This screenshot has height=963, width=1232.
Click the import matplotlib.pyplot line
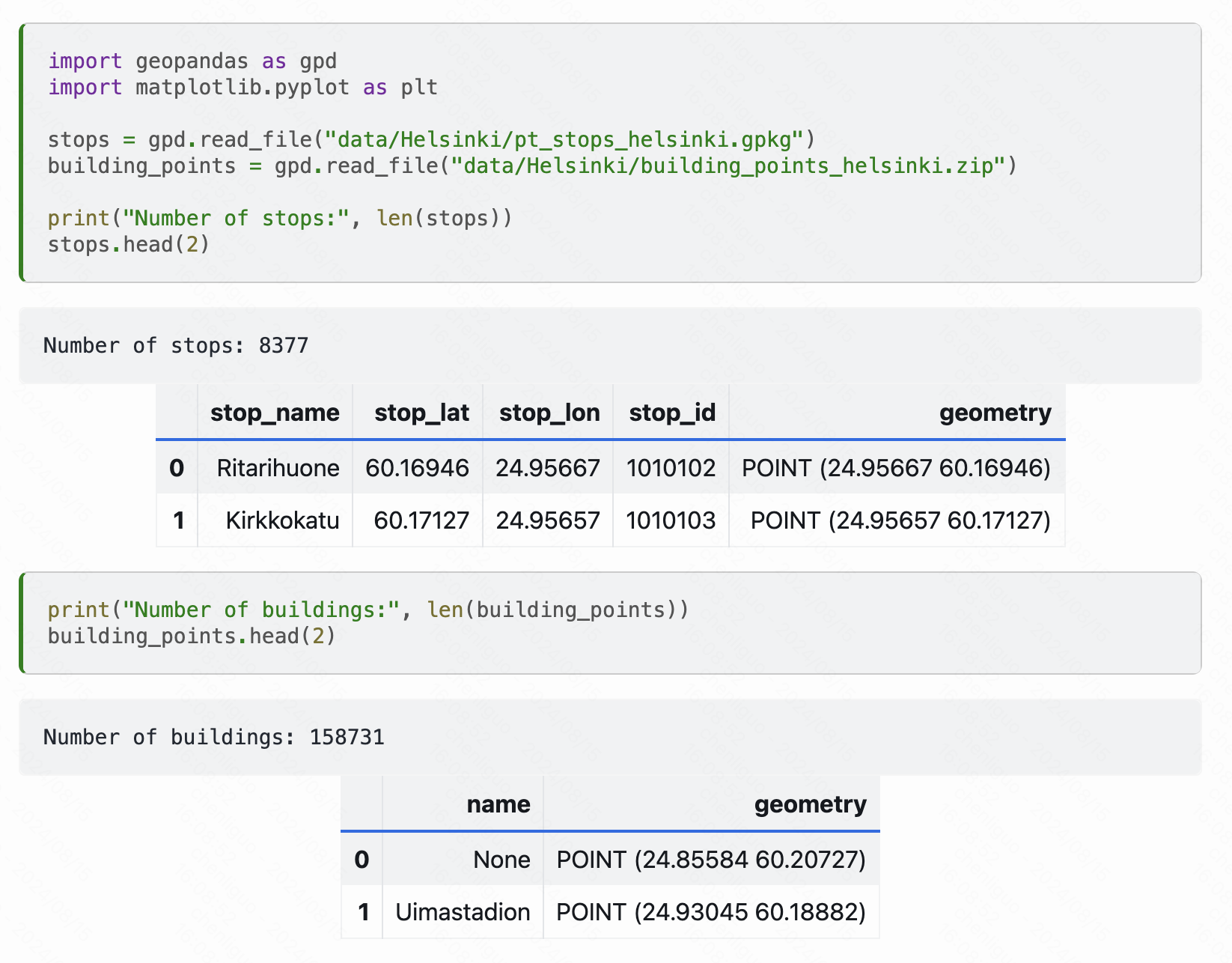tap(243, 87)
